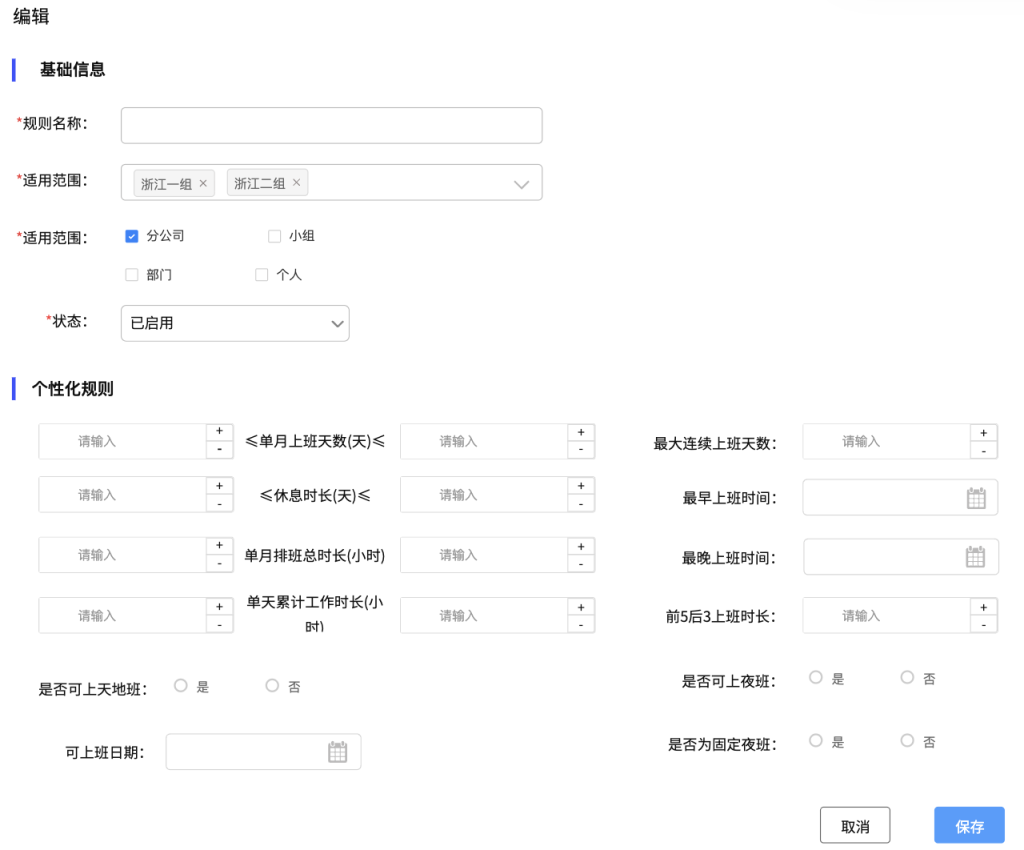1024x850 pixels.
Task: Check the 分公司 checkbox
Action: tap(131, 236)
